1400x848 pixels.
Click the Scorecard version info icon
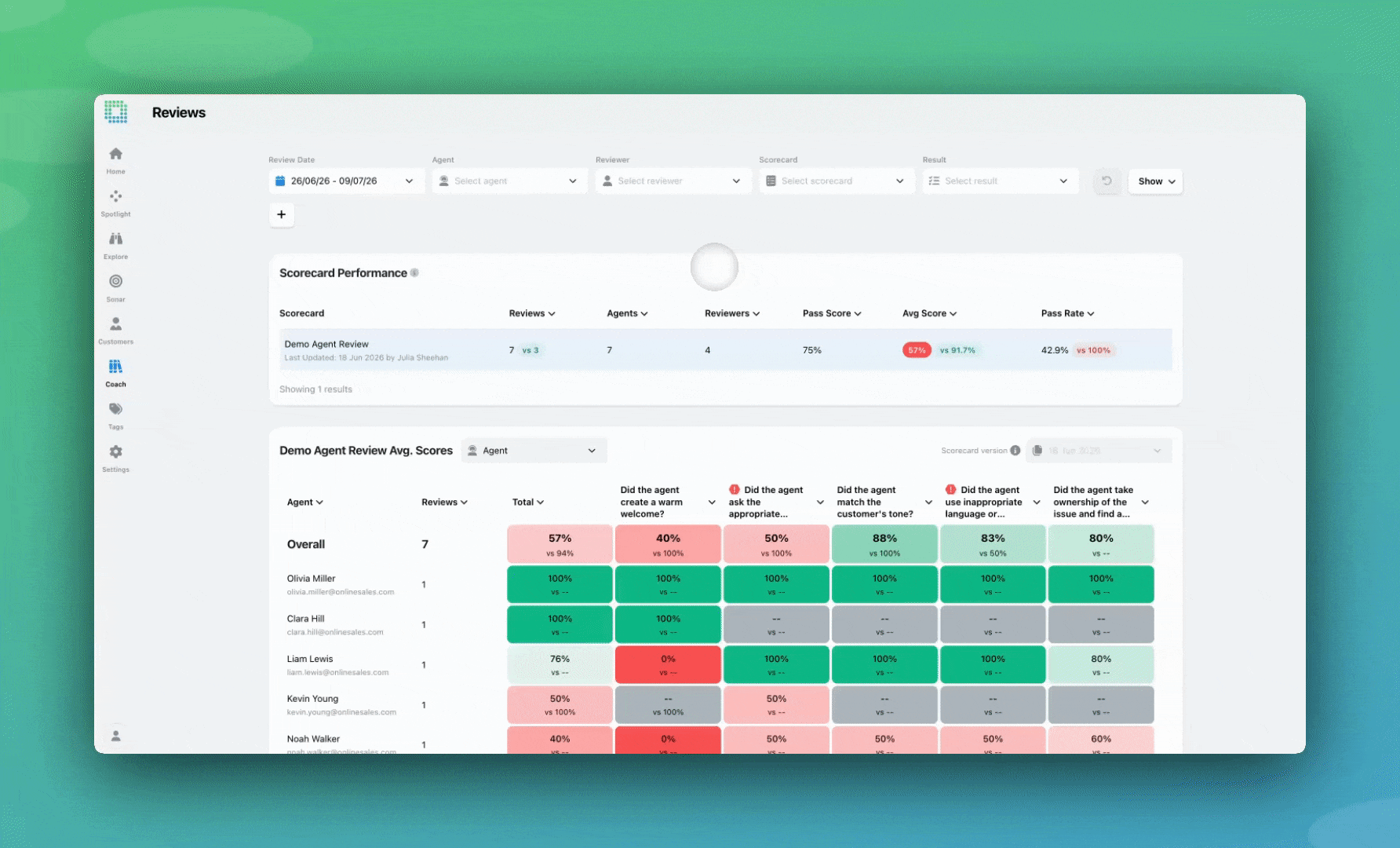[1015, 451]
